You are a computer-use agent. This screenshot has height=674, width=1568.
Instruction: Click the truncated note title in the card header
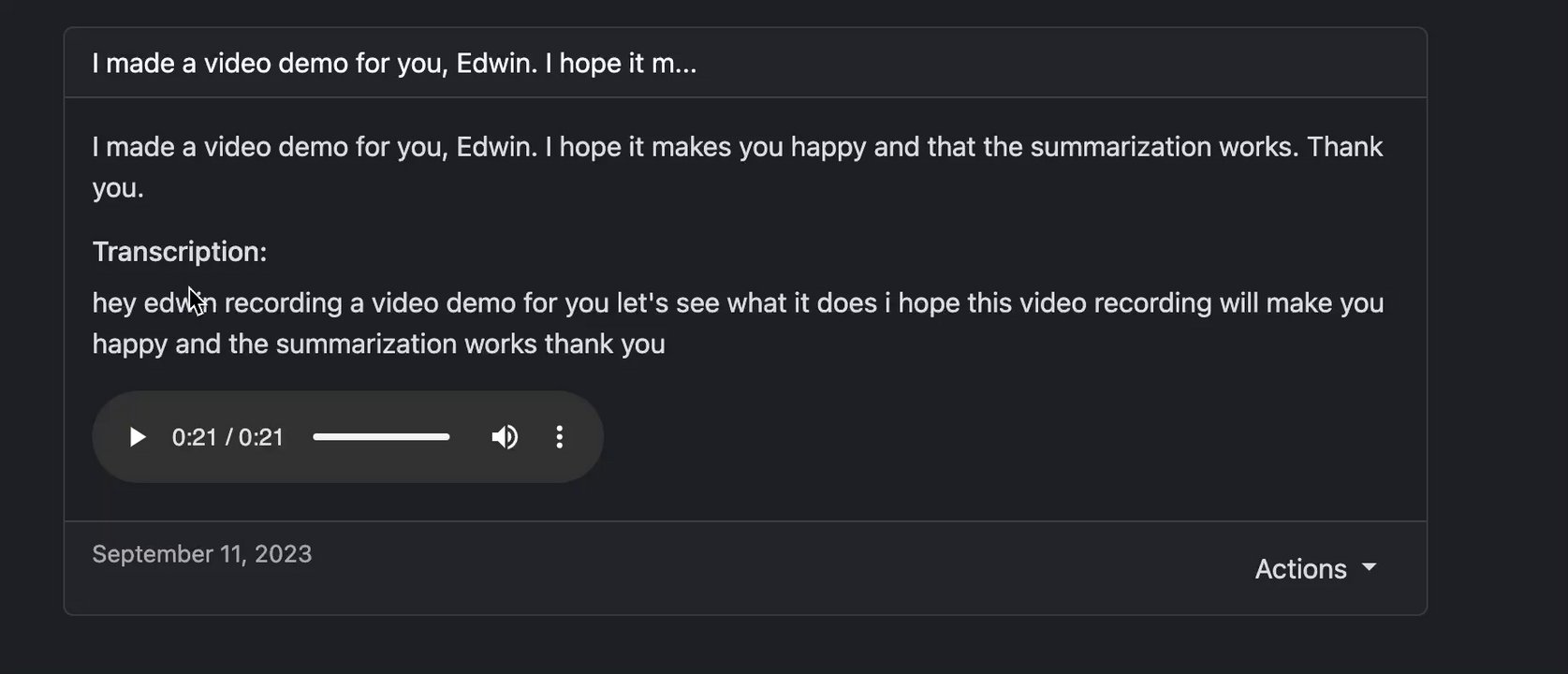[x=394, y=64]
